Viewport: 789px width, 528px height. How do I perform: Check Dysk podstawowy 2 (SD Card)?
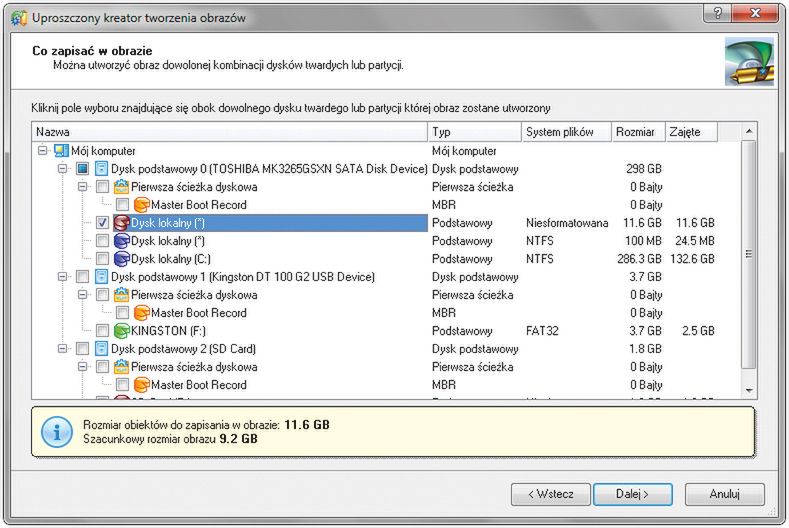(x=83, y=349)
